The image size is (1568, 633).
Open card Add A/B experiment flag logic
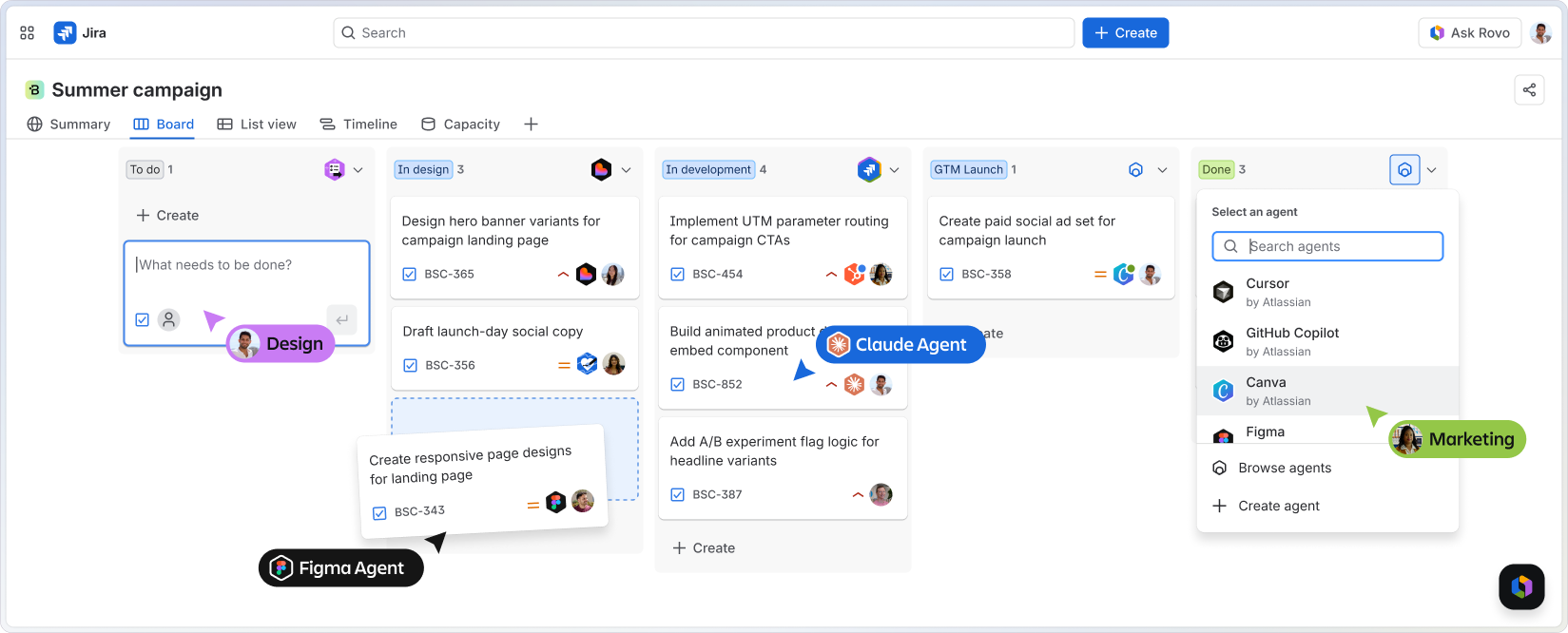(783, 469)
